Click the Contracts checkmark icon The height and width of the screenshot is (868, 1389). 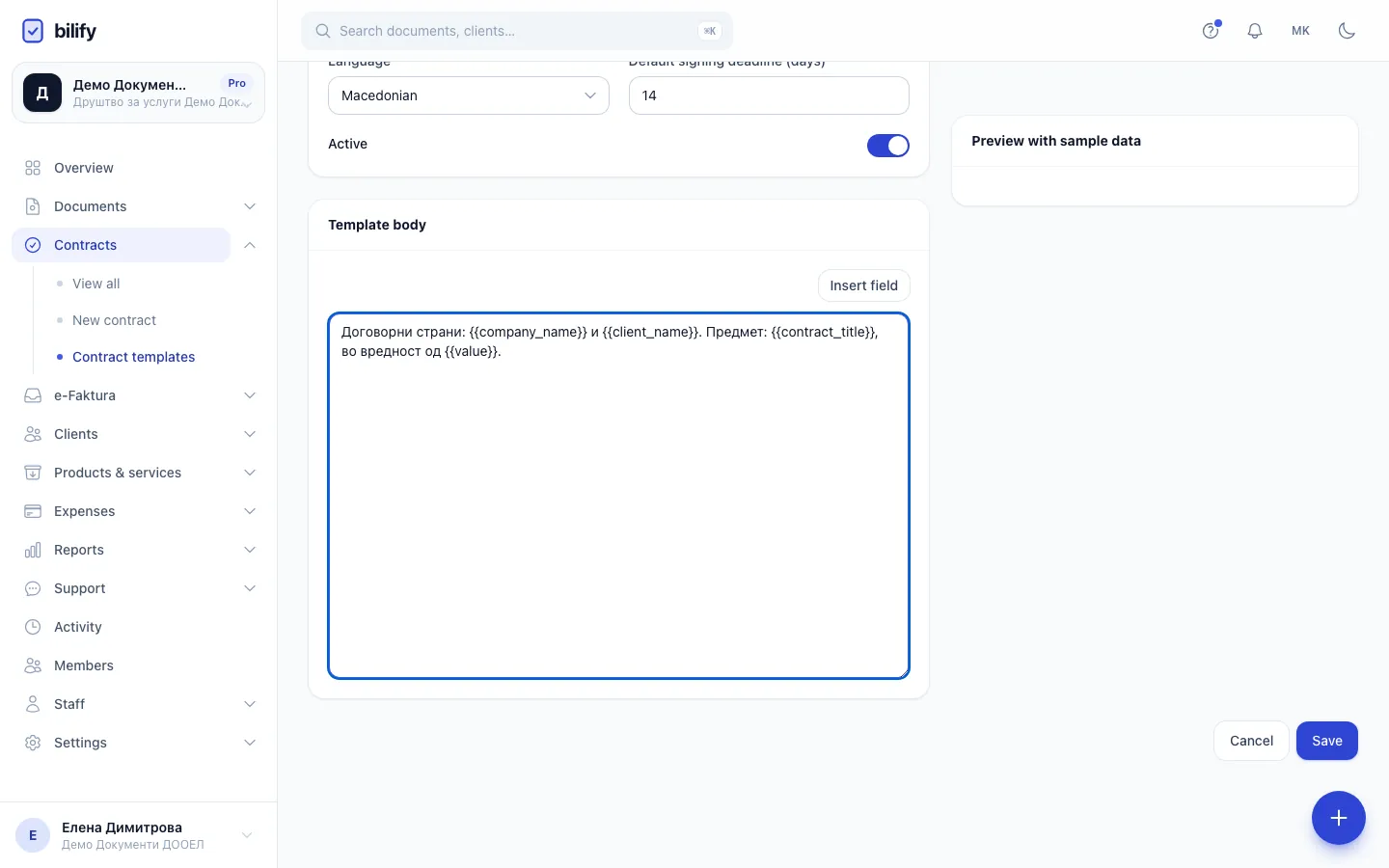[33, 245]
